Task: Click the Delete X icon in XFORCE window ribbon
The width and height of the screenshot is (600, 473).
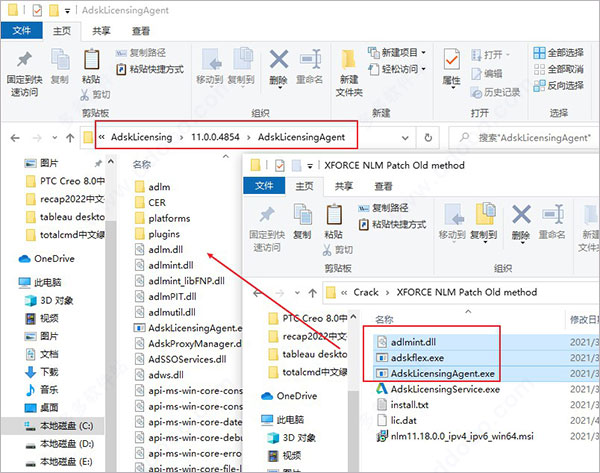Action: (x=521, y=214)
